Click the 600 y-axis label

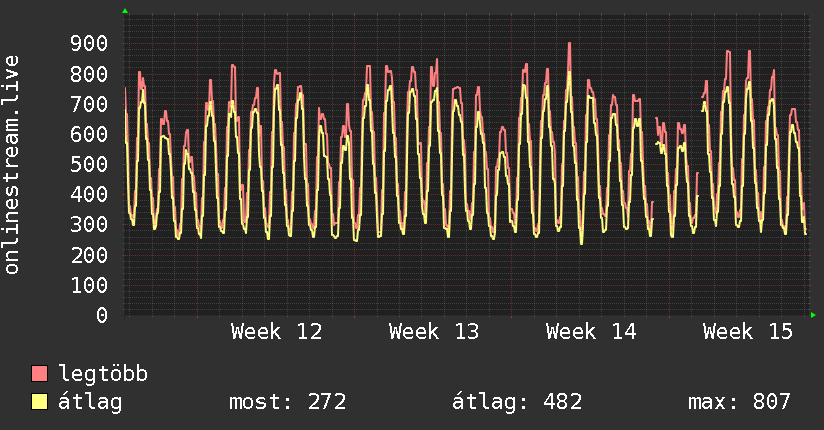89,134
